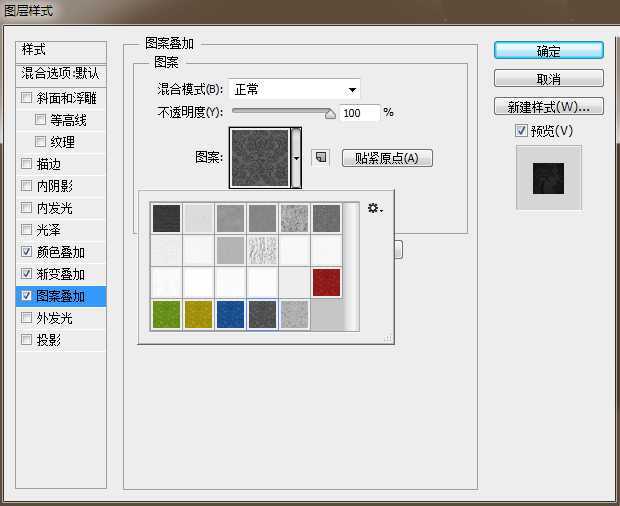
Task: Choose the green pattern swatch
Action: point(167,315)
